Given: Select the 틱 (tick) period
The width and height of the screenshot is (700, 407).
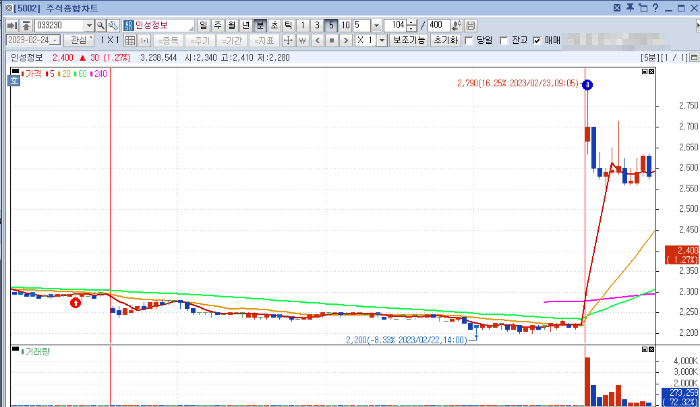Looking at the screenshot, I should coord(289,25).
